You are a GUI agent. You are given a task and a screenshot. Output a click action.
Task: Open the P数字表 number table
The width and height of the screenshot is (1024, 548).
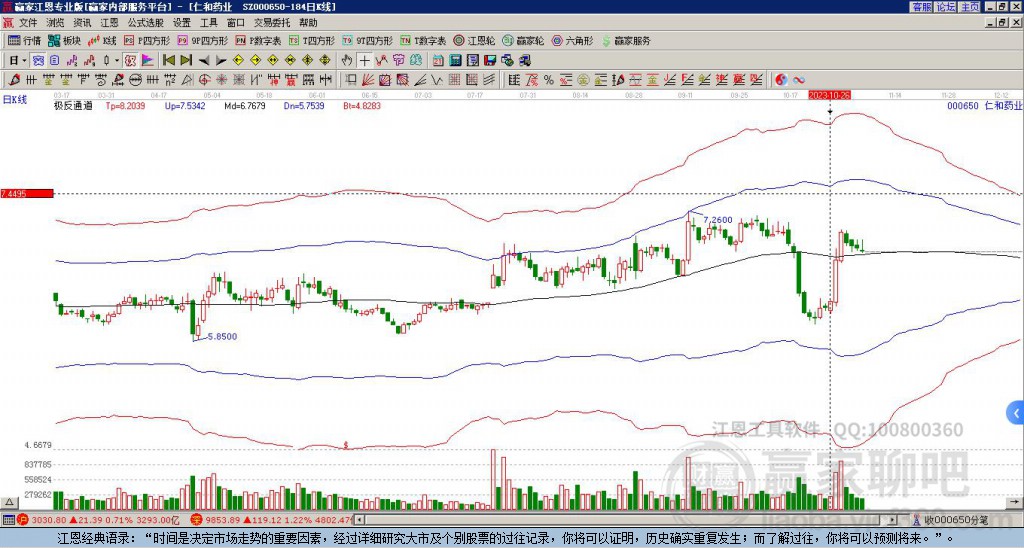258,40
